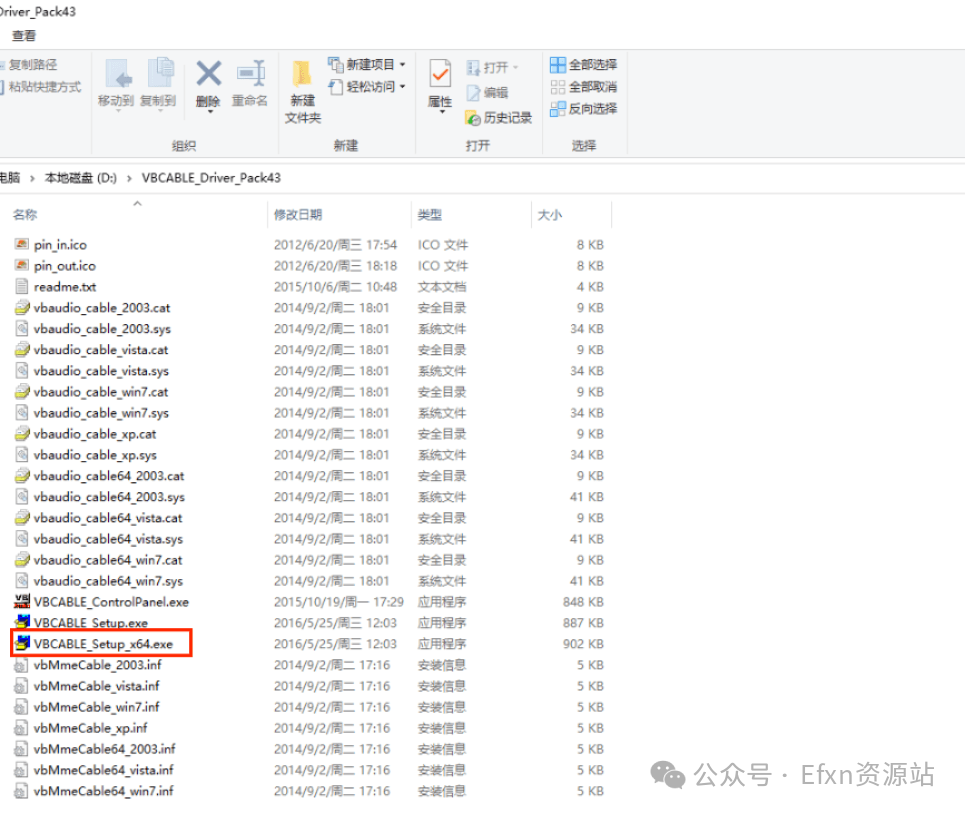The image size is (965, 813).
Task: Switch to the 查看 (View) tab
Action: (22, 34)
